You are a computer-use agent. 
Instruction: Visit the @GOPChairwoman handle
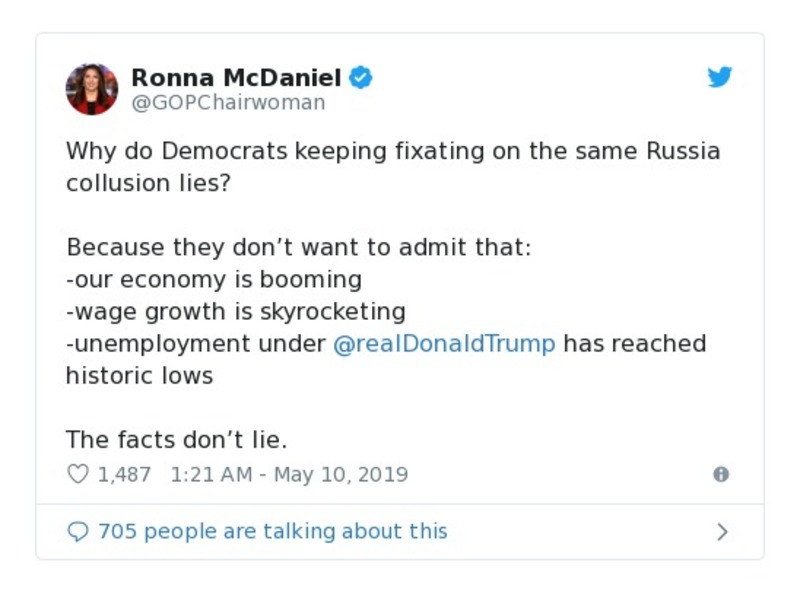pyautogui.click(x=228, y=102)
